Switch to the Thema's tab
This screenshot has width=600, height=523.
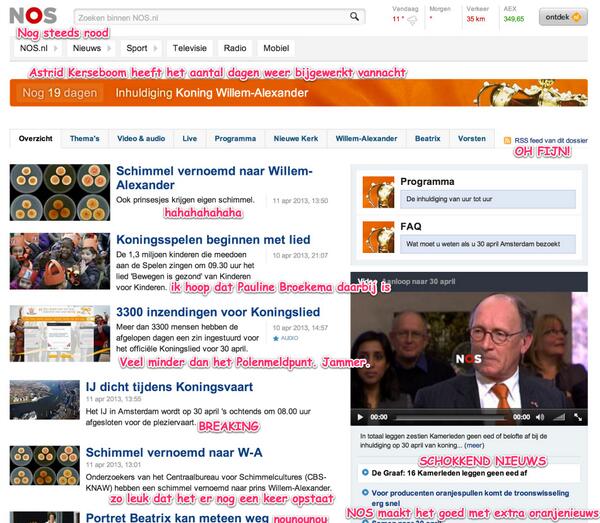85,138
